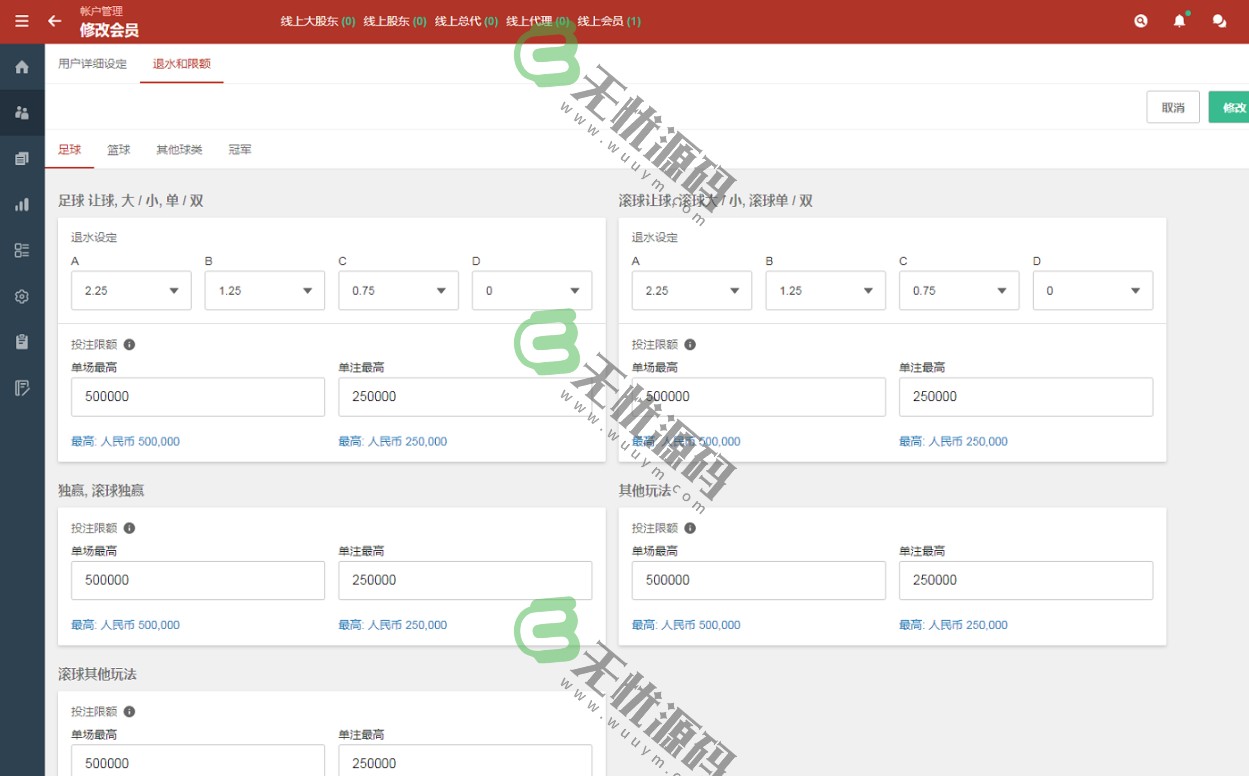Open the chat bubbles icon
1249x776 pixels.
pyautogui.click(x=1219, y=21)
